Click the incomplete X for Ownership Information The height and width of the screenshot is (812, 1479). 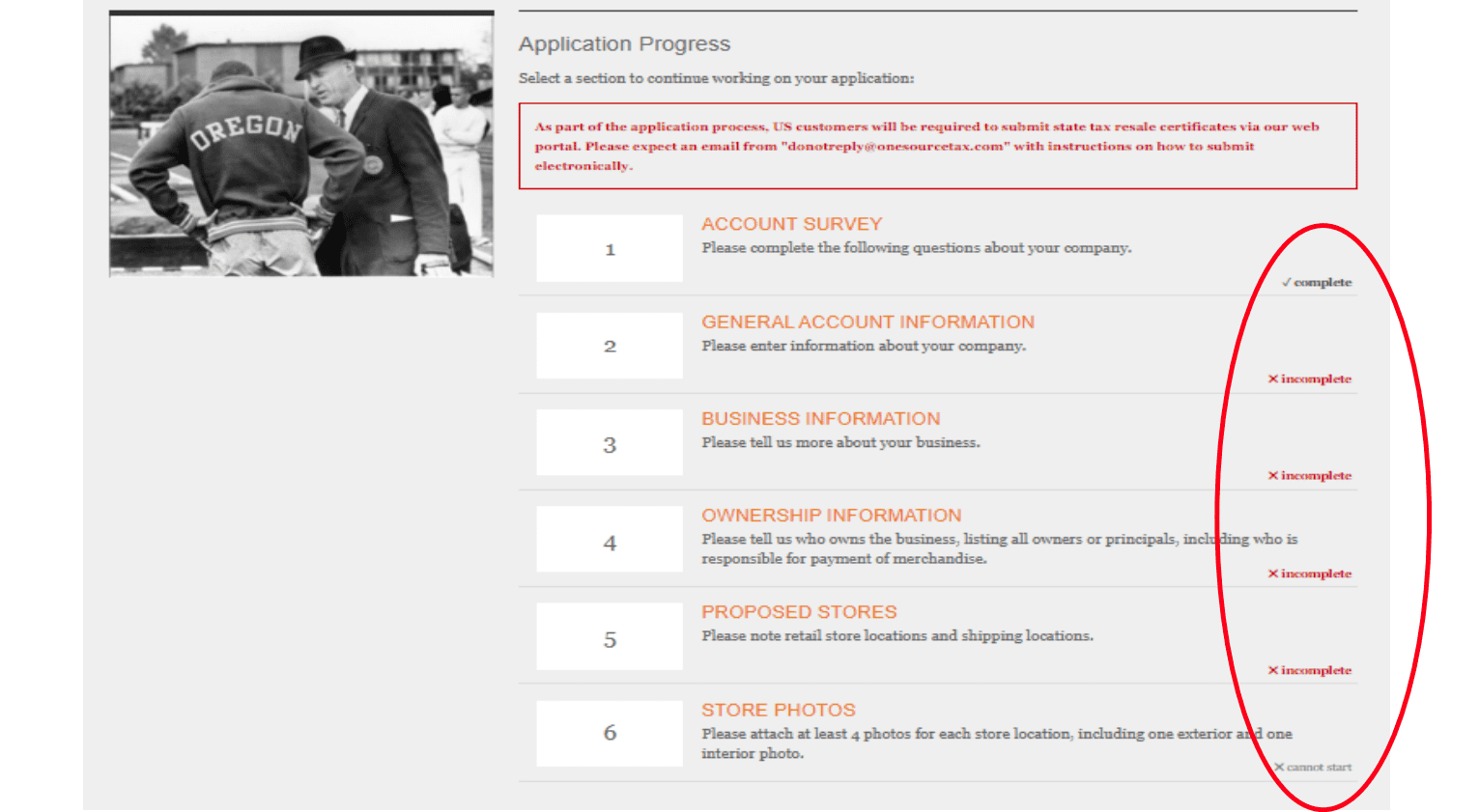[x=1275, y=573]
